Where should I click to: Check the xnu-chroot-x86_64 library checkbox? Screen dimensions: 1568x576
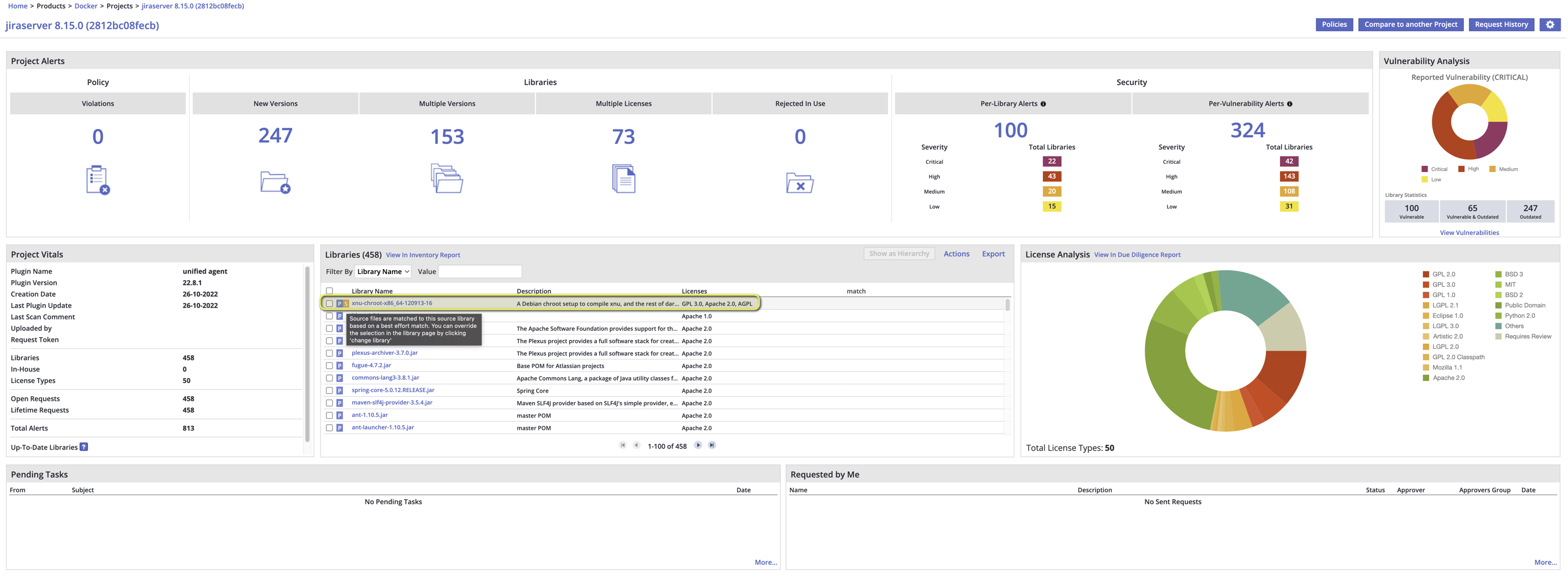[x=329, y=303]
